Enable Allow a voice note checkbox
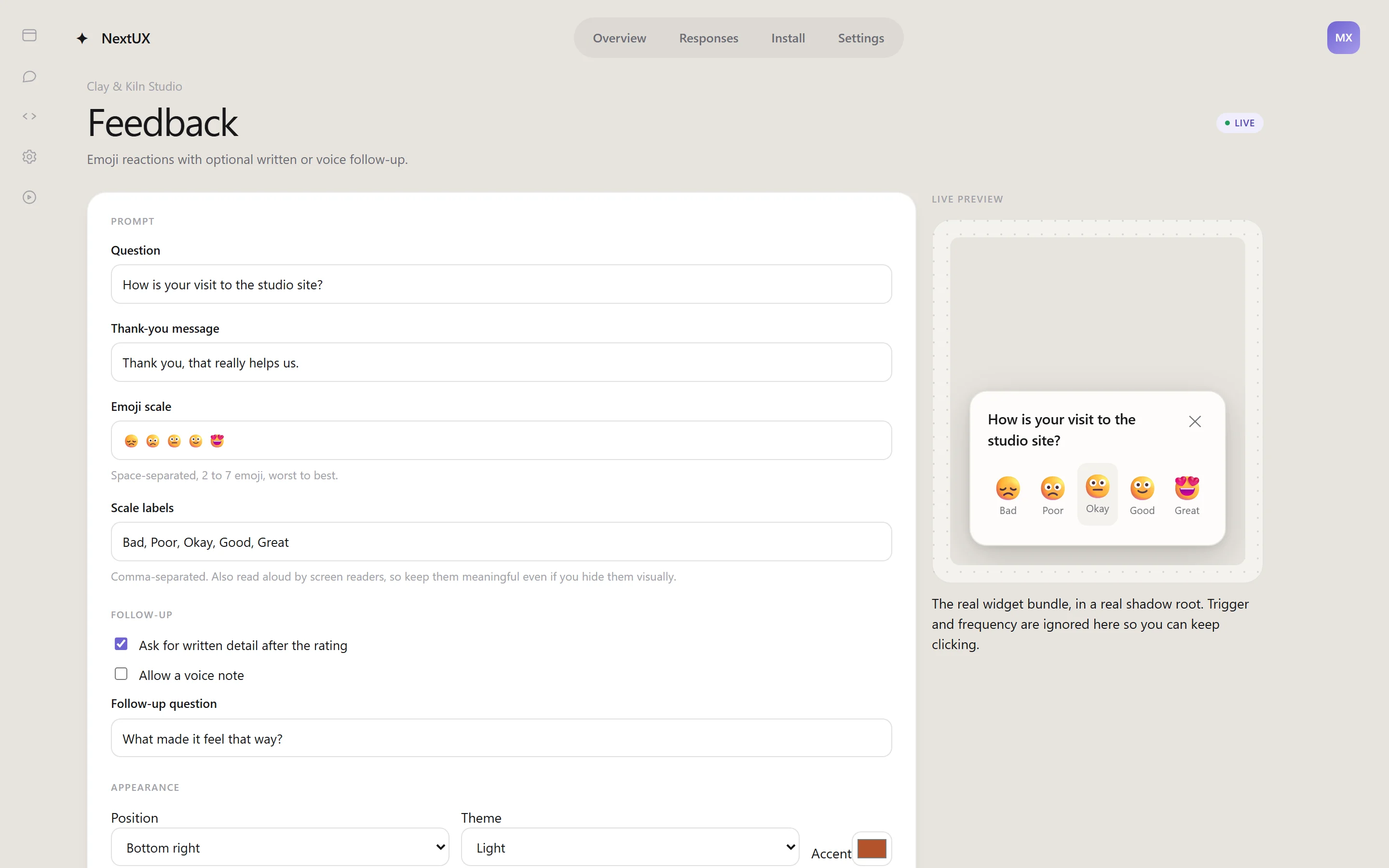The height and width of the screenshot is (868, 1389). pyautogui.click(x=121, y=674)
